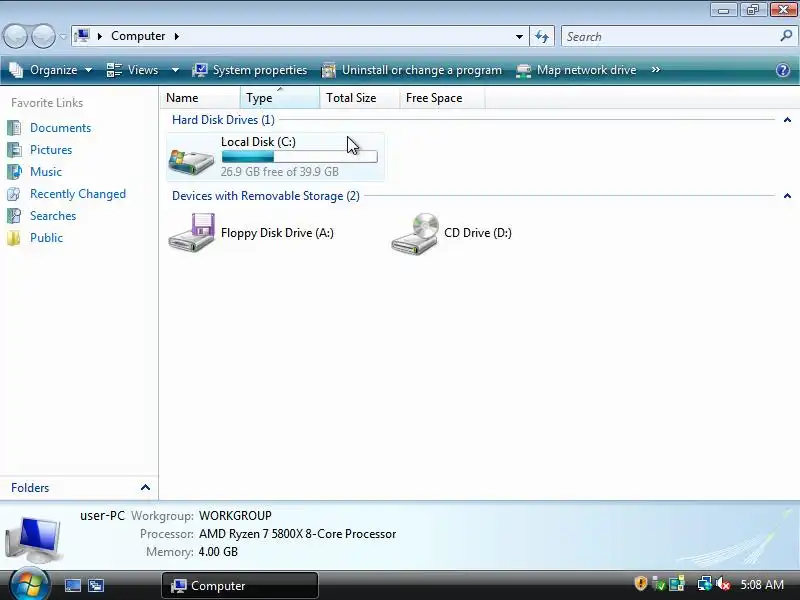800x600 pixels.
Task: Click Uninstall or change a program
Action: [412, 70]
